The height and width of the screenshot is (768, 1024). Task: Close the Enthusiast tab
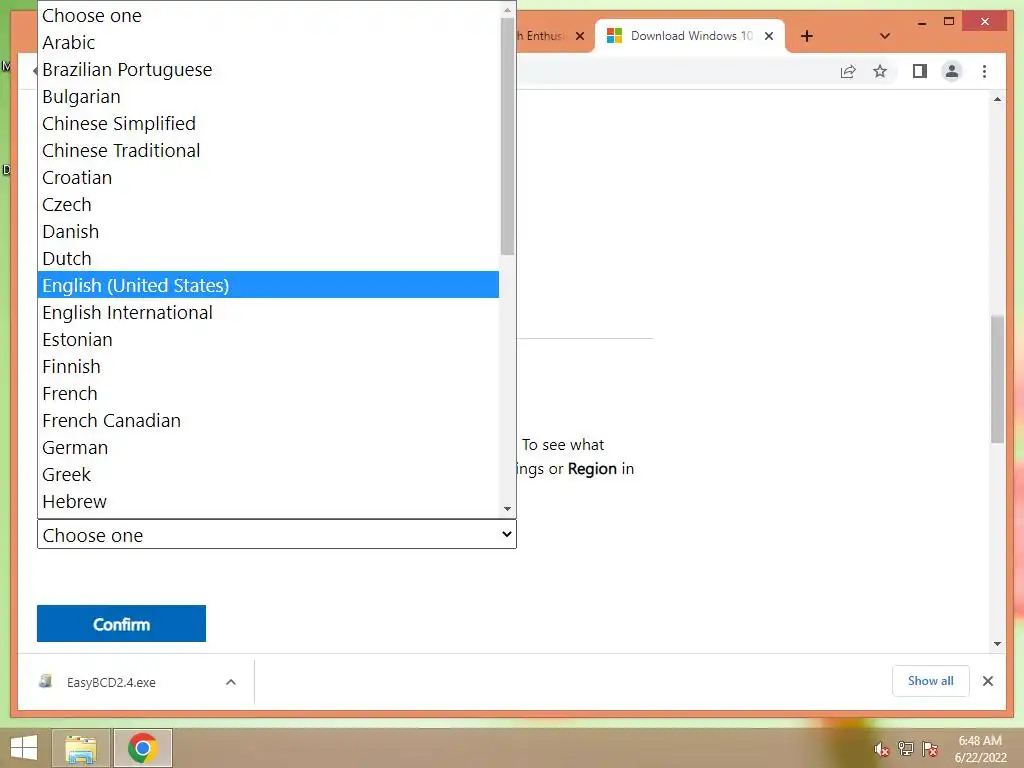click(x=579, y=36)
